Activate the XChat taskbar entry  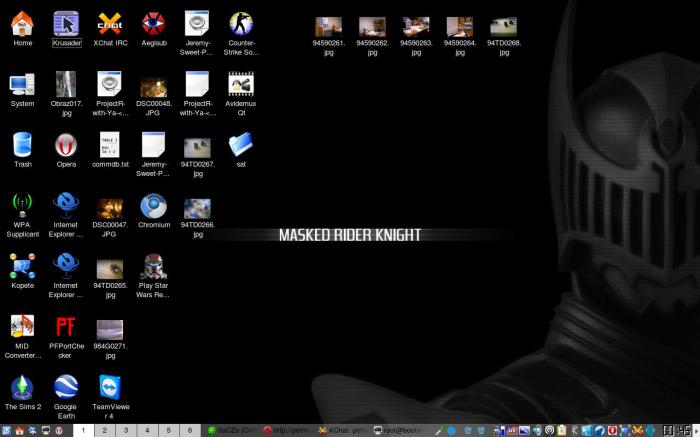tap(344, 431)
